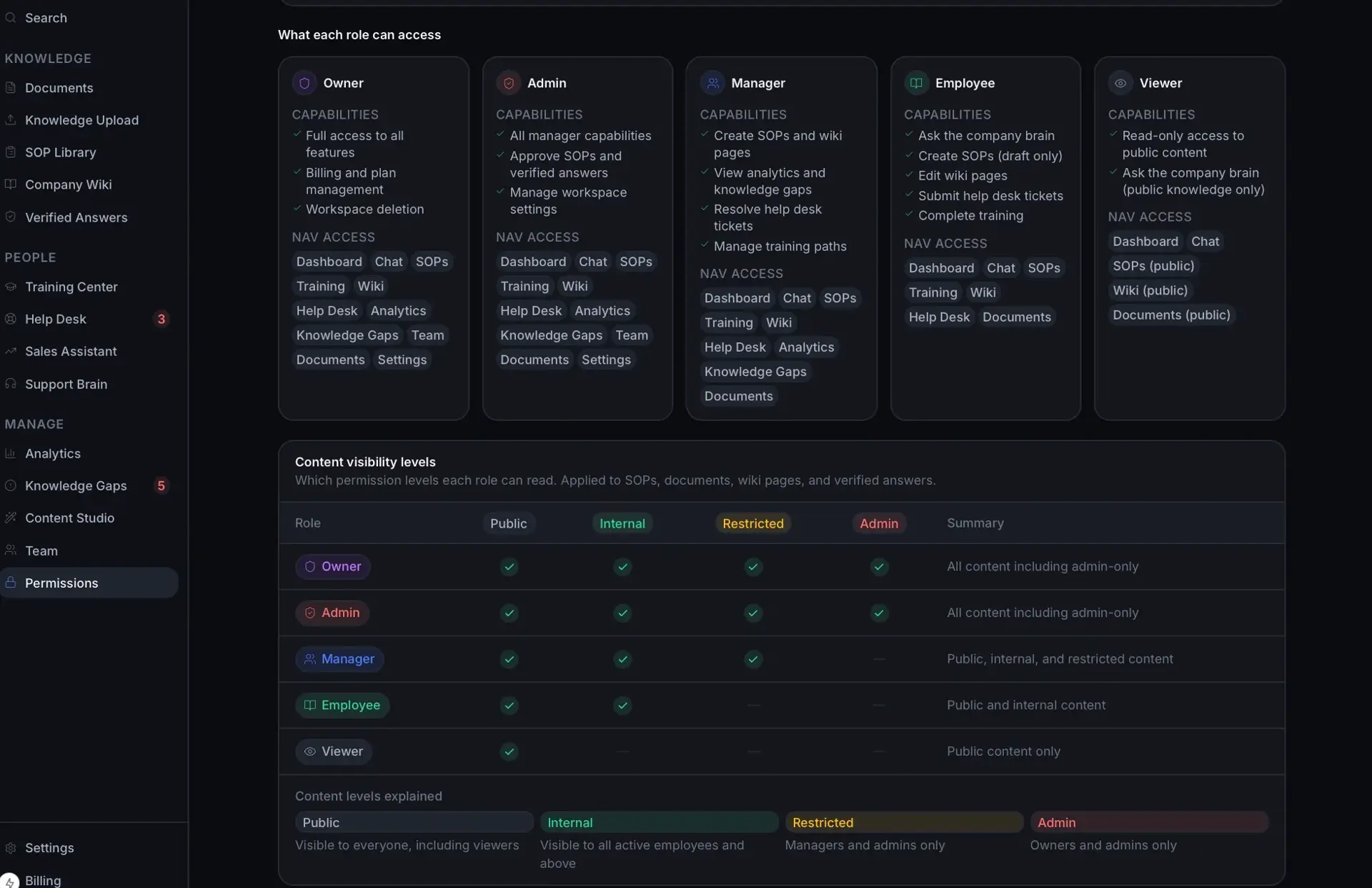Click Knowledge Gaps tag in Manager card
The height and width of the screenshot is (888, 1372).
(755, 371)
